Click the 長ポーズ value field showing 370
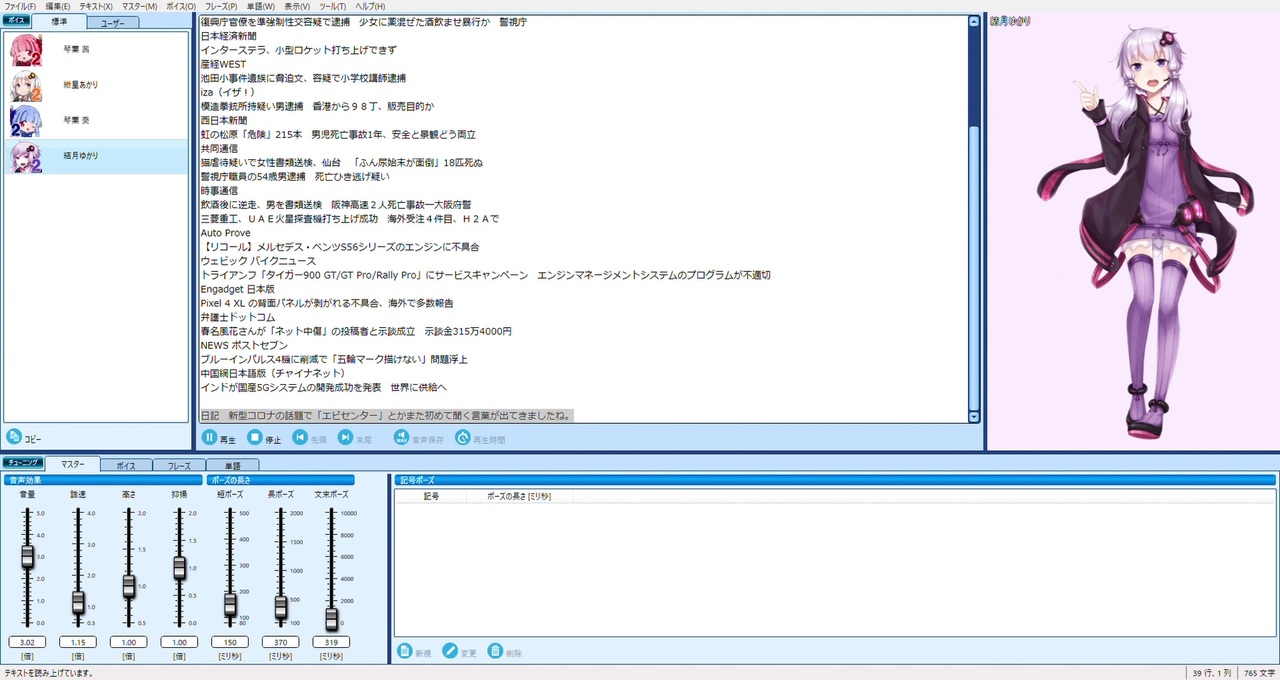Image resolution: width=1280 pixels, height=680 pixels. (x=281, y=642)
